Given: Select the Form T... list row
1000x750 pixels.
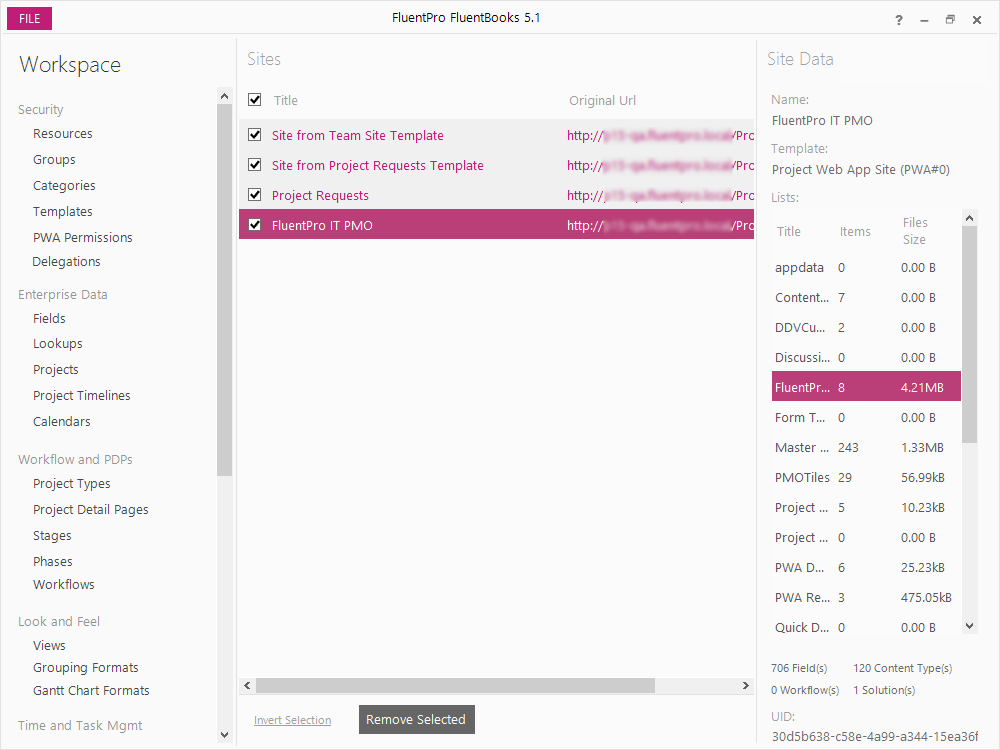Looking at the screenshot, I should pyautogui.click(x=866, y=418).
